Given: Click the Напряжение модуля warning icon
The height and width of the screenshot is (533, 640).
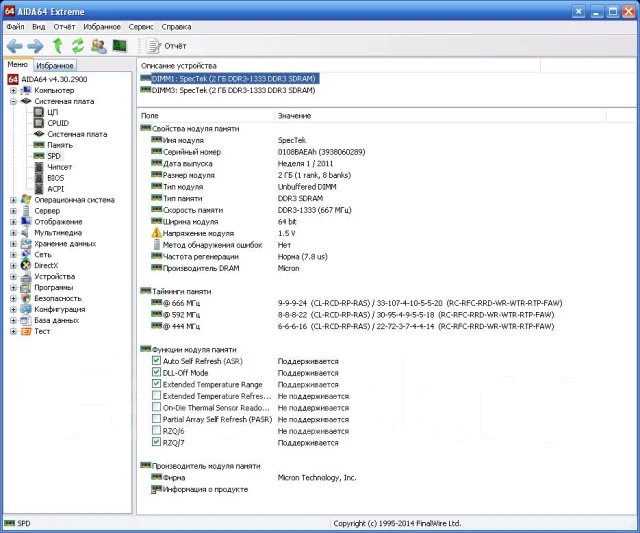Looking at the screenshot, I should [156, 233].
